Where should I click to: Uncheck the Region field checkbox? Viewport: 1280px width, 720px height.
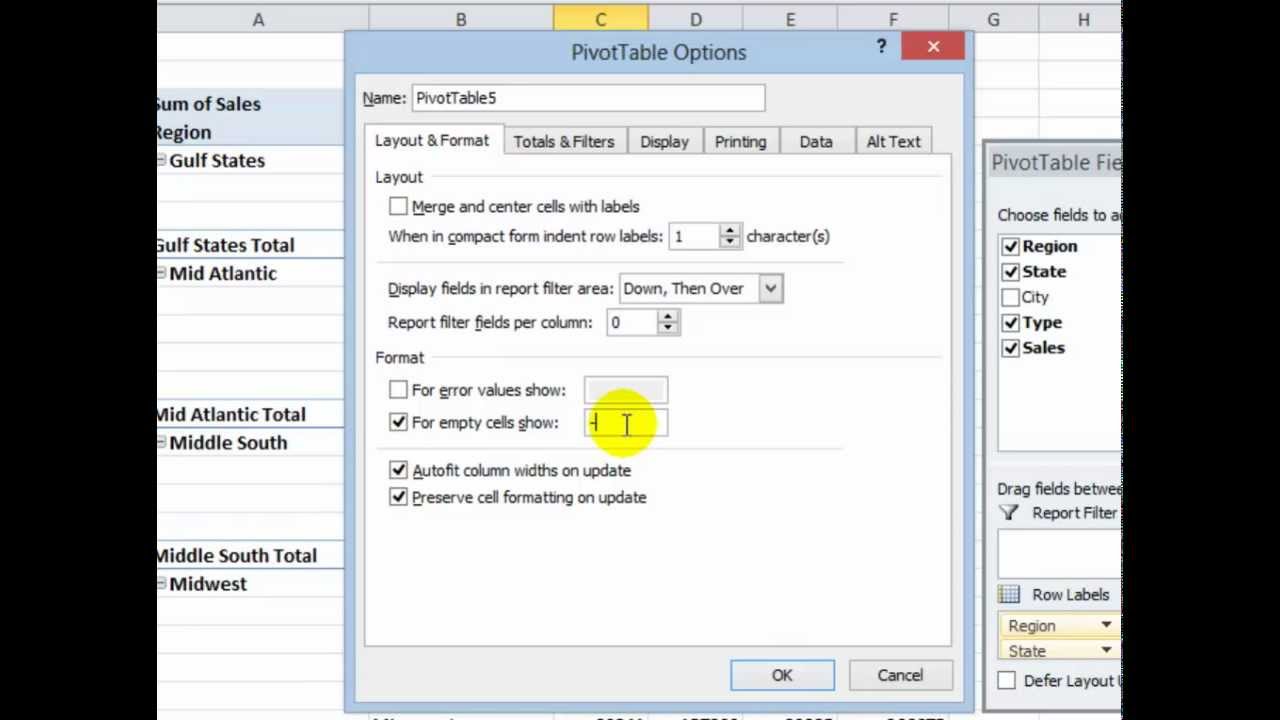click(x=1010, y=246)
